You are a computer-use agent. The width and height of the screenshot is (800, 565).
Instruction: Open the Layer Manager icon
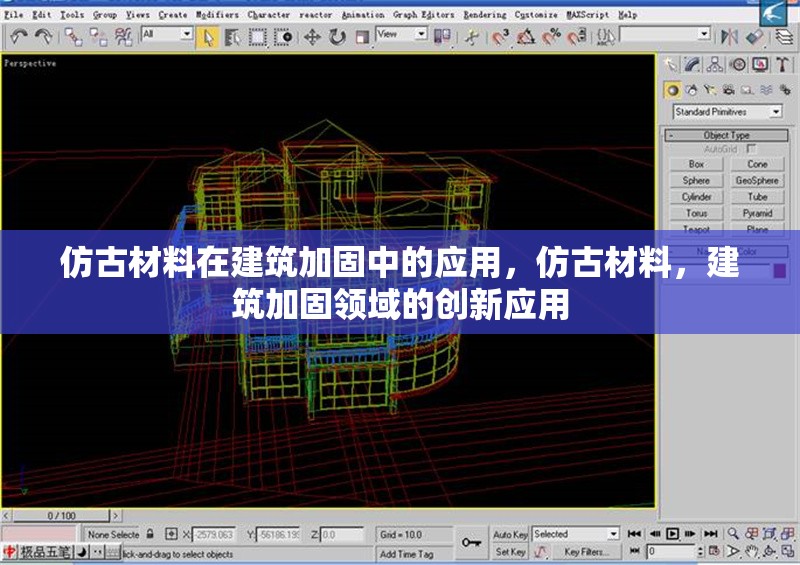click(784, 36)
